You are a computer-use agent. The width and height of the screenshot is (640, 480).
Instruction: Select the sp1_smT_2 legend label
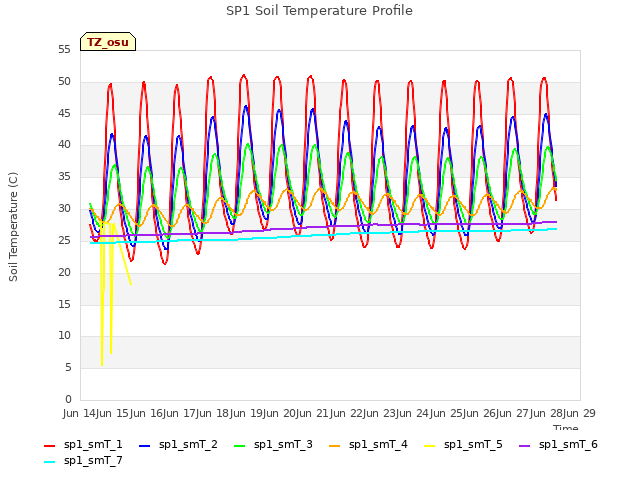point(188,445)
